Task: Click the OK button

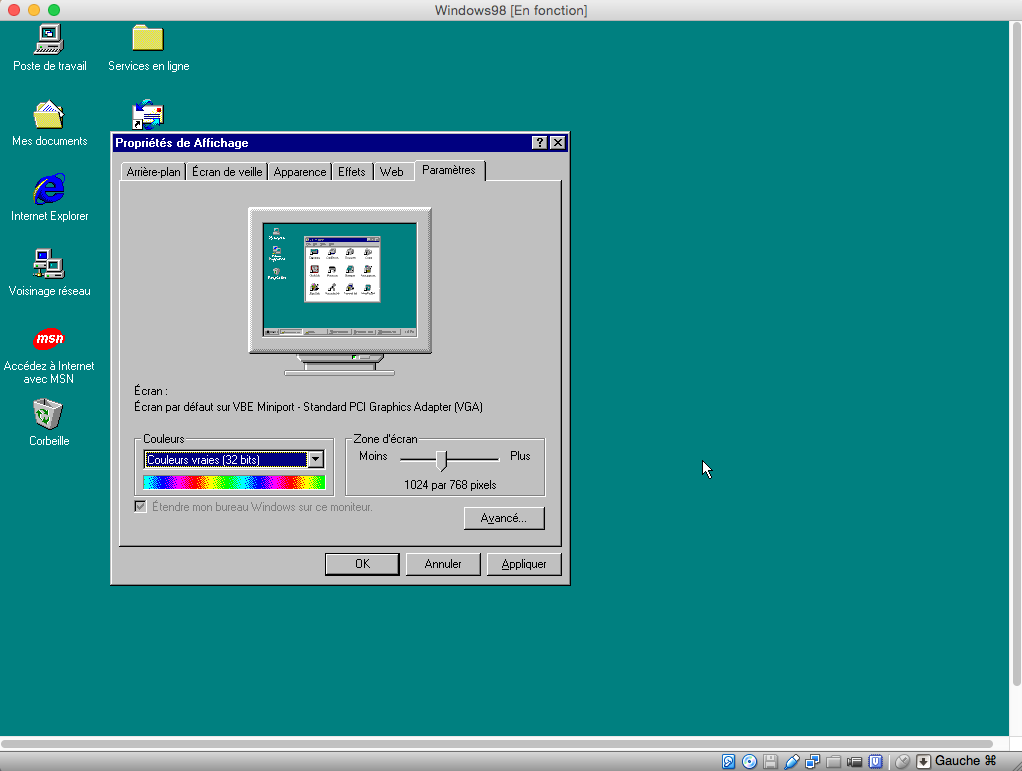Action: 362,564
